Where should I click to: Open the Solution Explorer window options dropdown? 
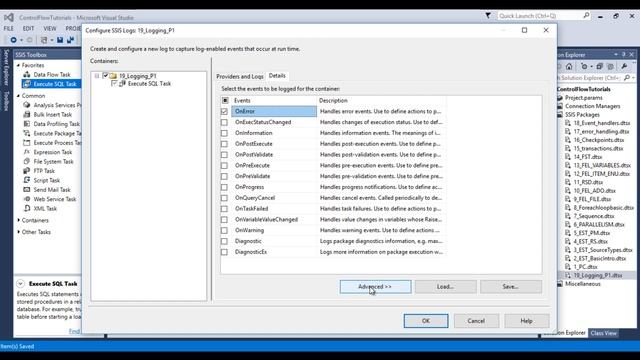[x=616, y=54]
